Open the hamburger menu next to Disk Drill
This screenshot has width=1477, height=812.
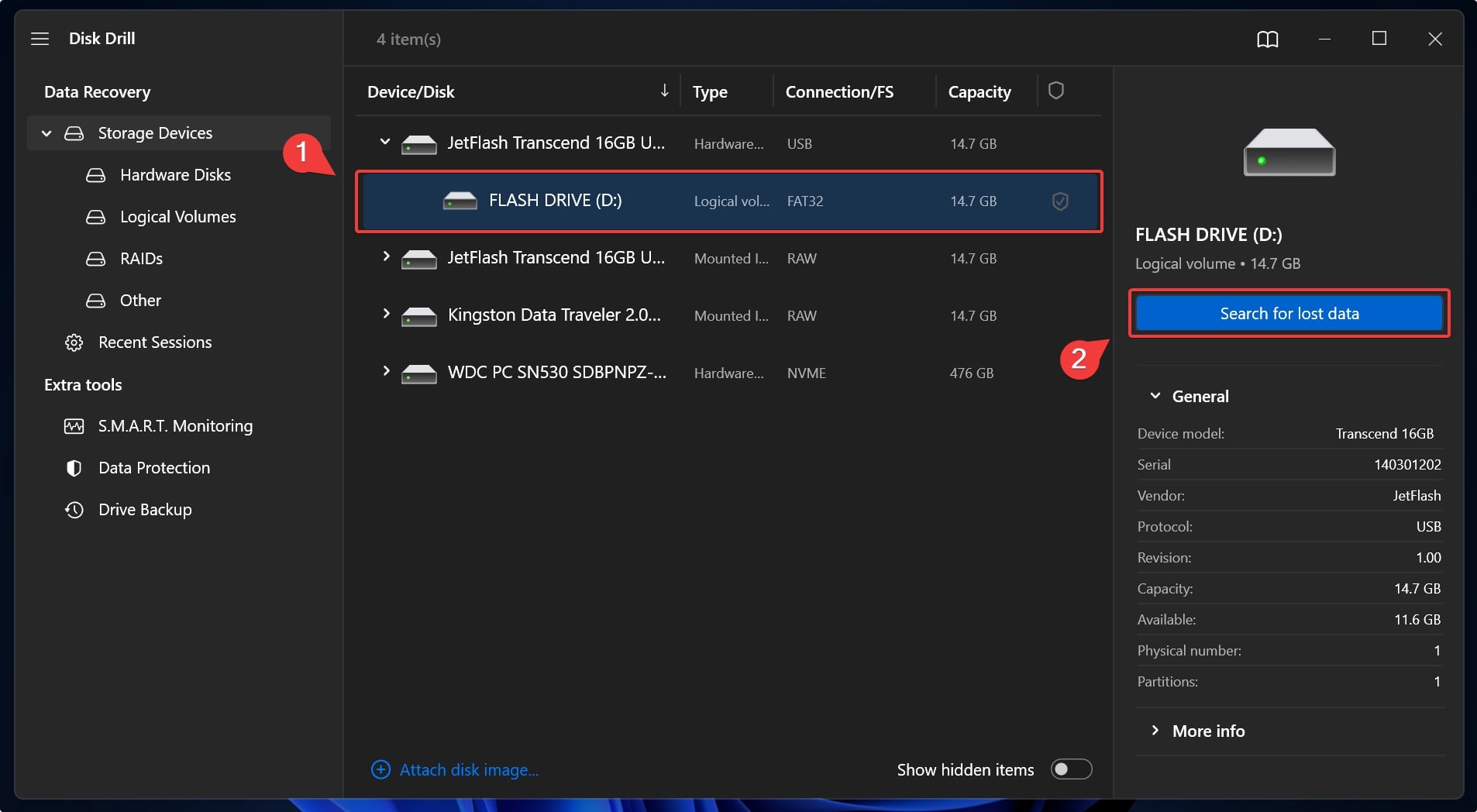pyautogui.click(x=40, y=39)
